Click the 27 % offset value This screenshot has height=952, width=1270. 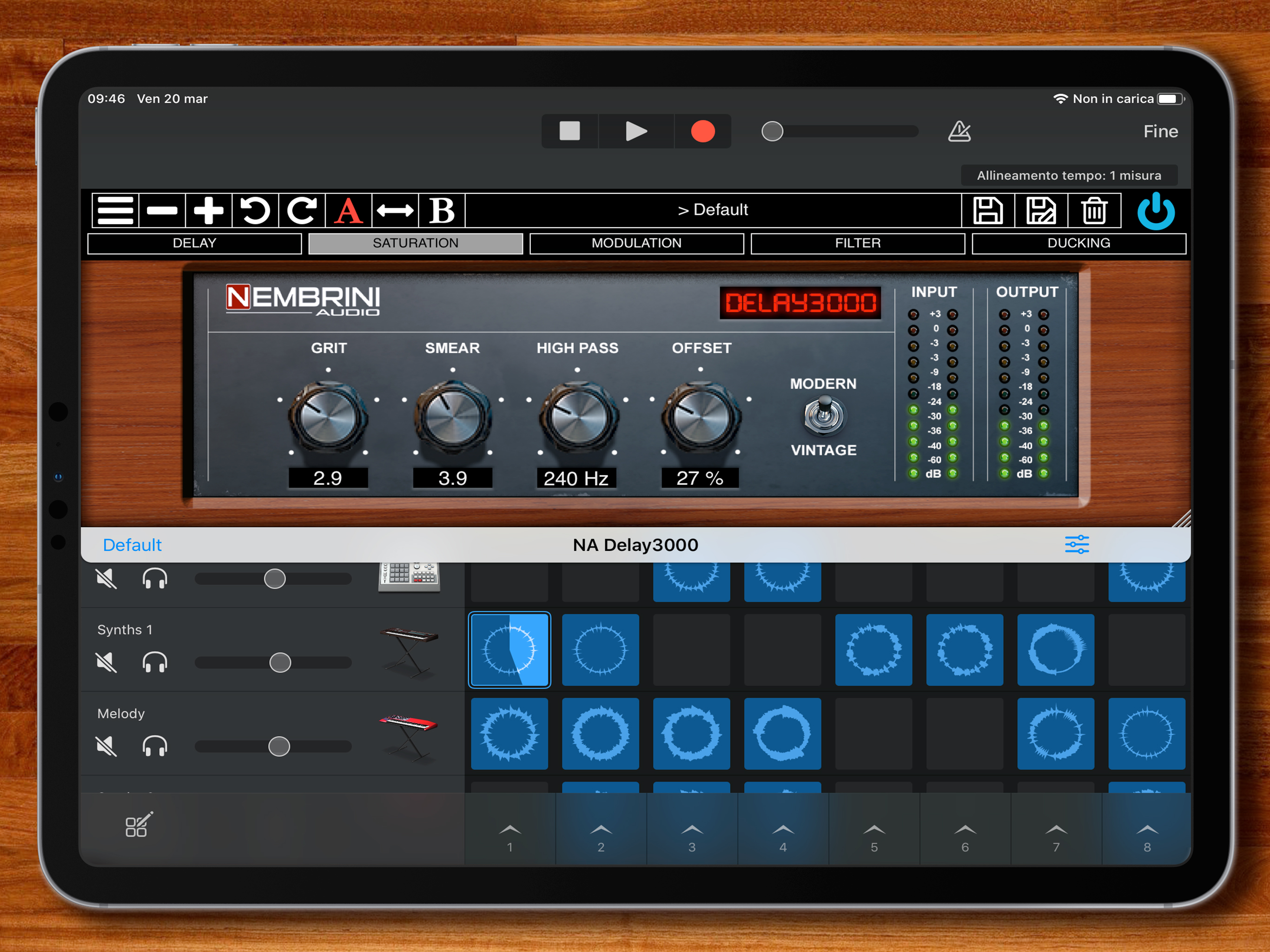coord(700,478)
